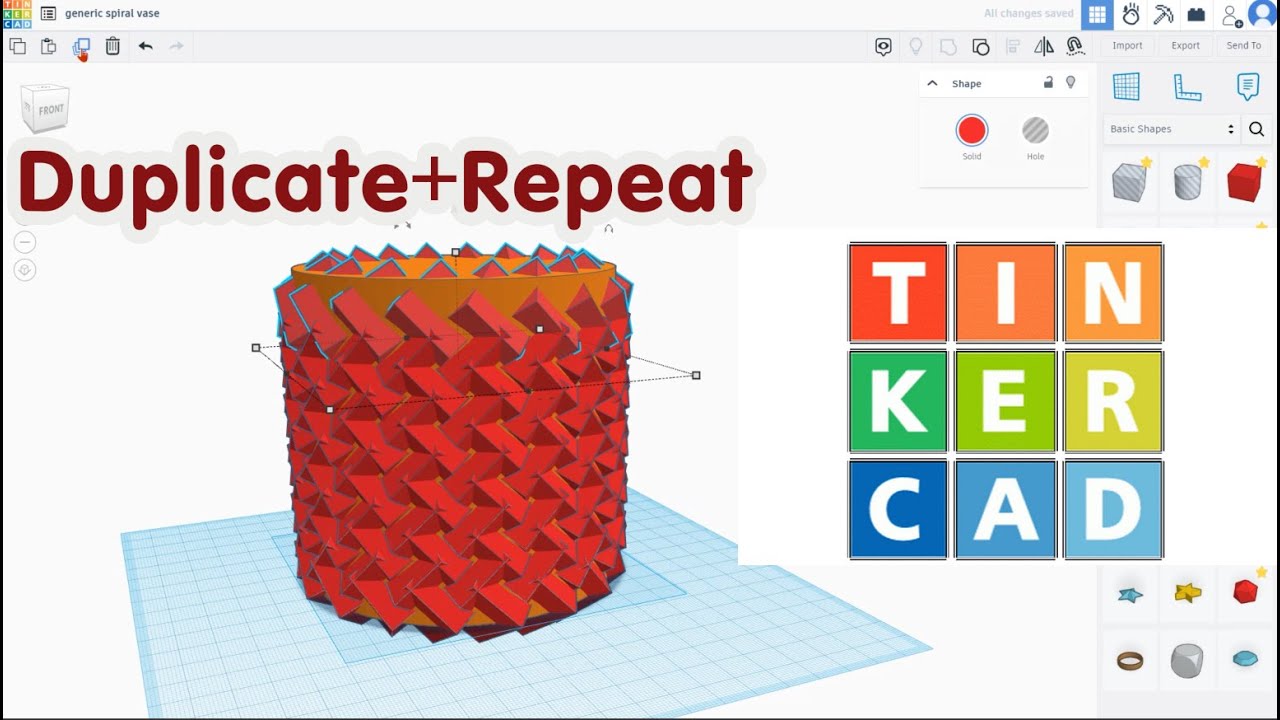The width and height of the screenshot is (1280, 720).
Task: Pick the striped Box hole shape
Action: click(1130, 183)
